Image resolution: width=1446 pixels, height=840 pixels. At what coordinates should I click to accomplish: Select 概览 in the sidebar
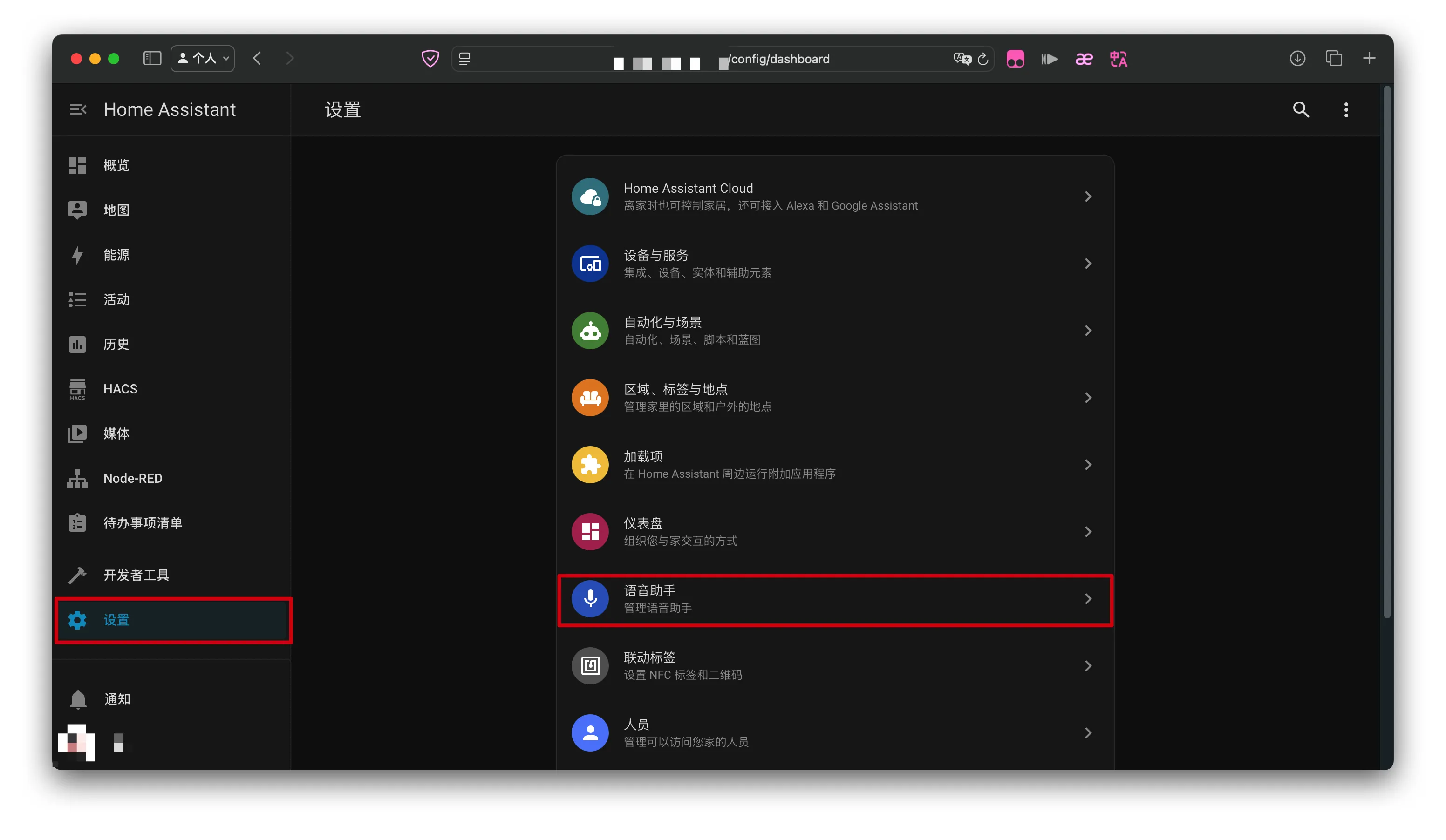(116, 165)
